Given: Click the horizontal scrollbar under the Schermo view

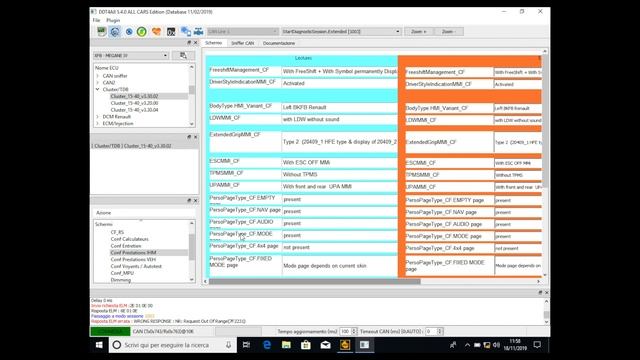Looking at the screenshot, I should pos(315,281).
